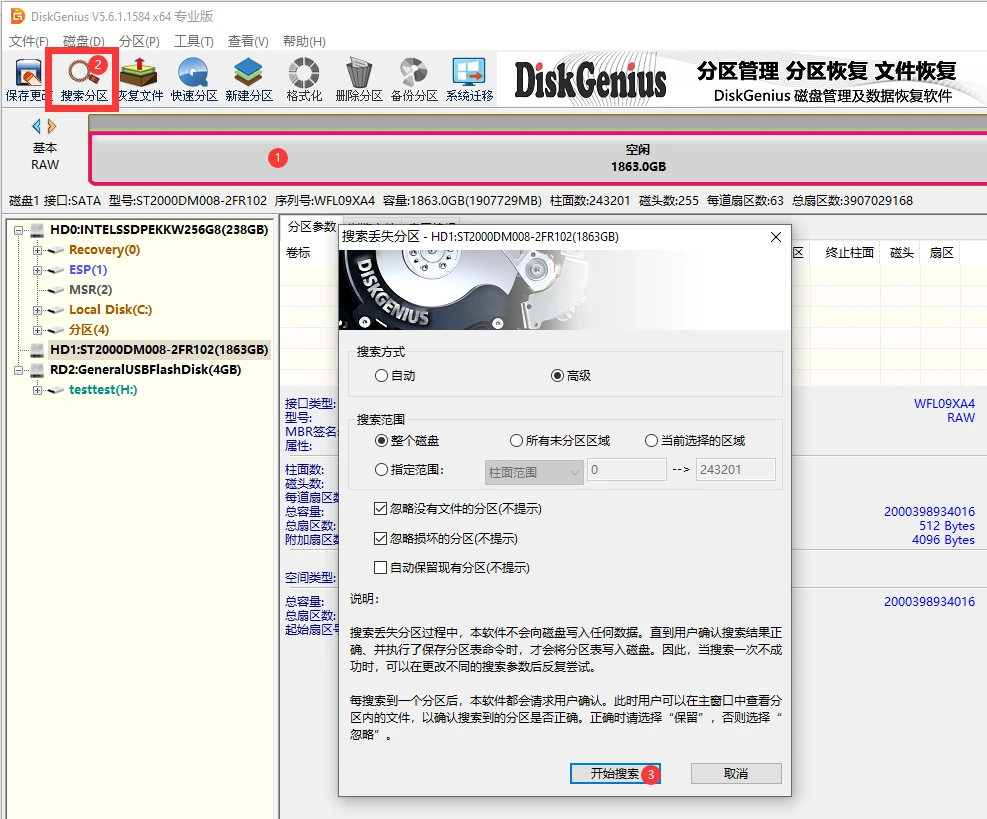Select RD2:GeneralUSBFlashDisk(4GB) in tree
987x819 pixels.
coord(146,370)
